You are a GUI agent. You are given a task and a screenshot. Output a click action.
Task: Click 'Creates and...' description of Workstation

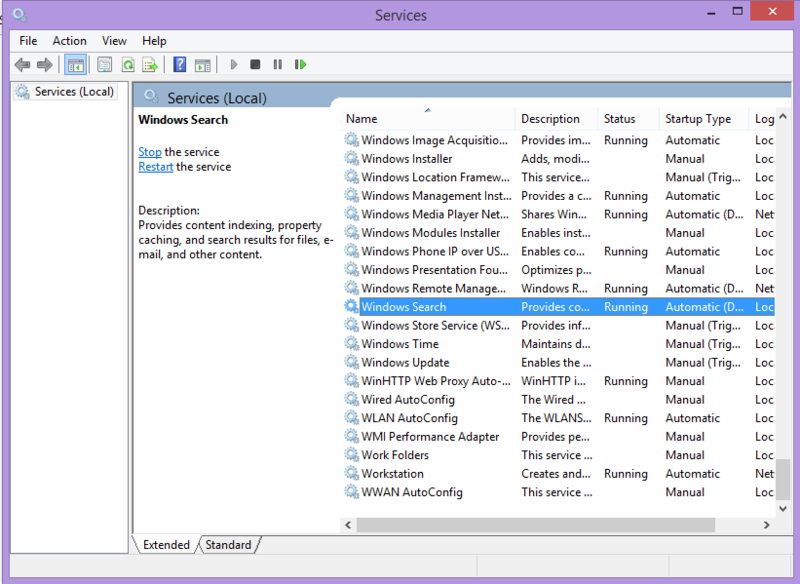556,473
